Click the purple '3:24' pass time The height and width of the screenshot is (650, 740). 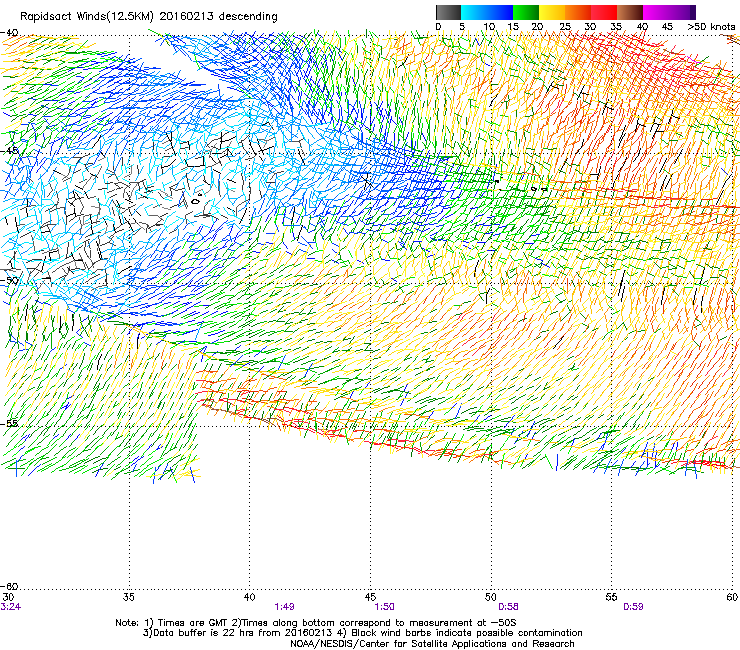[x=10, y=607]
